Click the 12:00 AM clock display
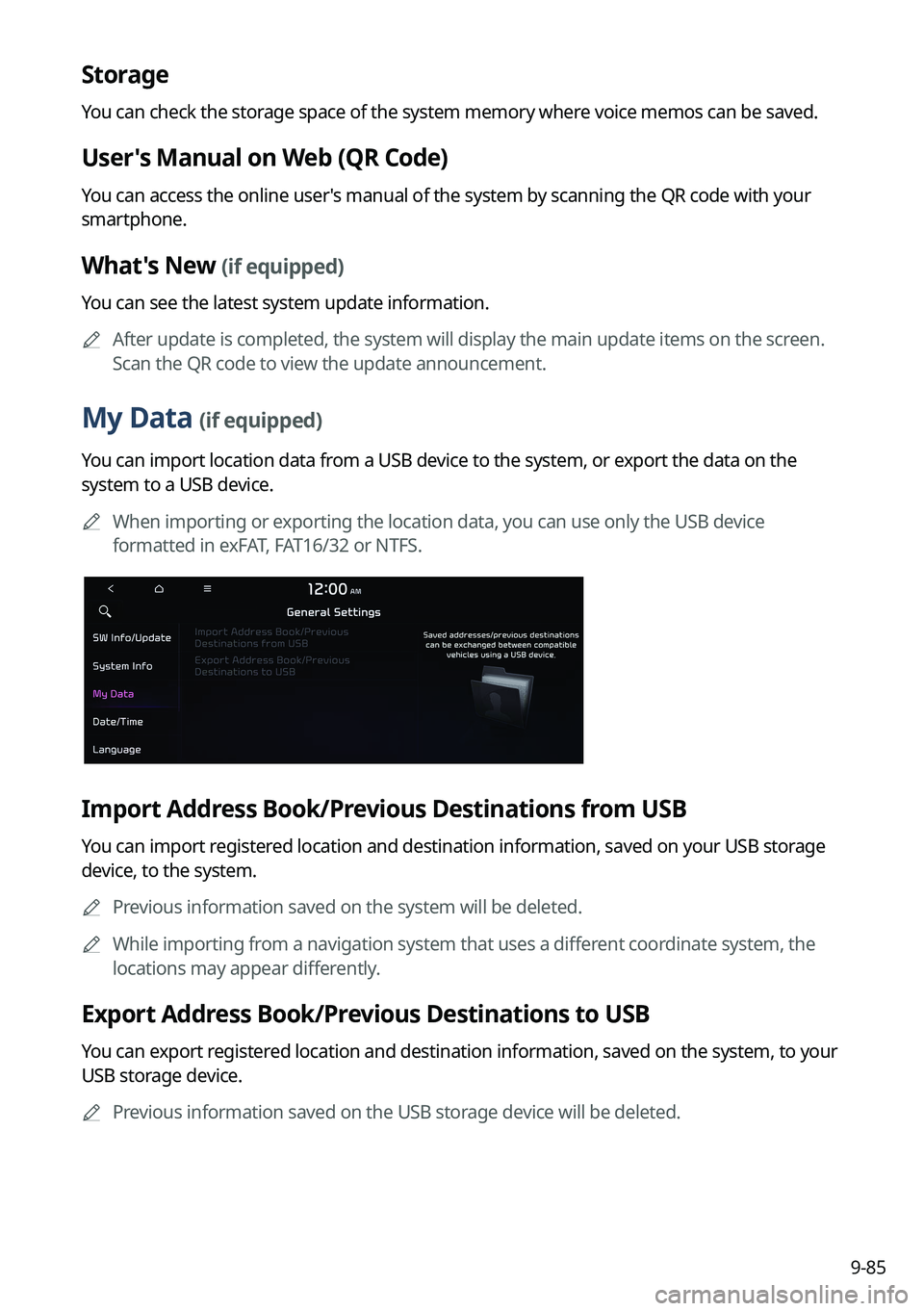This screenshot has height=1311, width=924. click(x=334, y=589)
